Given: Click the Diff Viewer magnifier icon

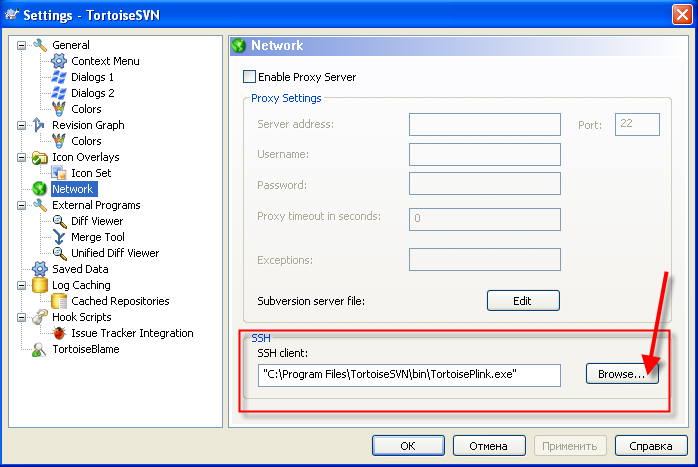Looking at the screenshot, I should click(x=59, y=221).
